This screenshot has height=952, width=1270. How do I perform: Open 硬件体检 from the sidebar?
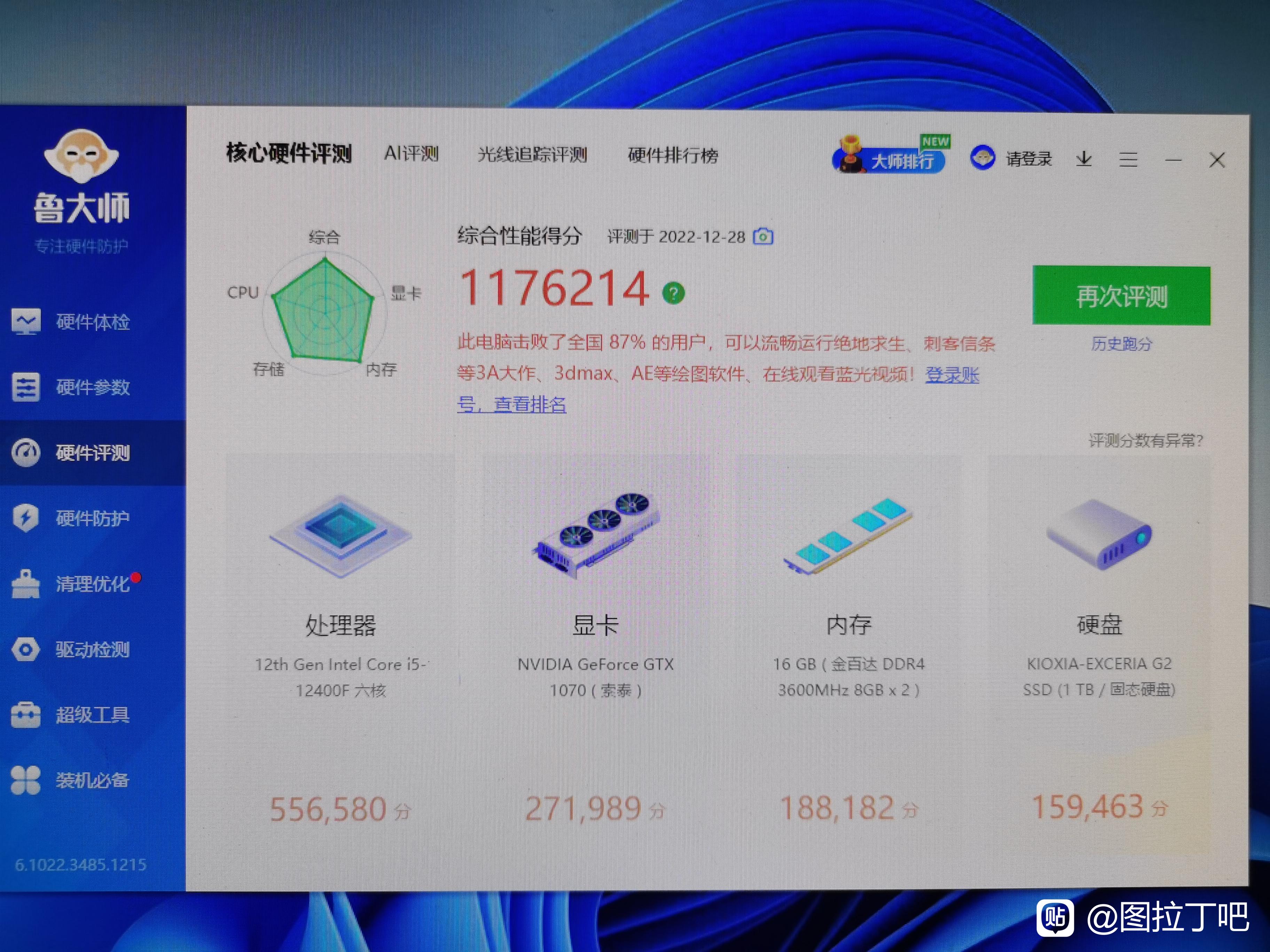click(93, 322)
